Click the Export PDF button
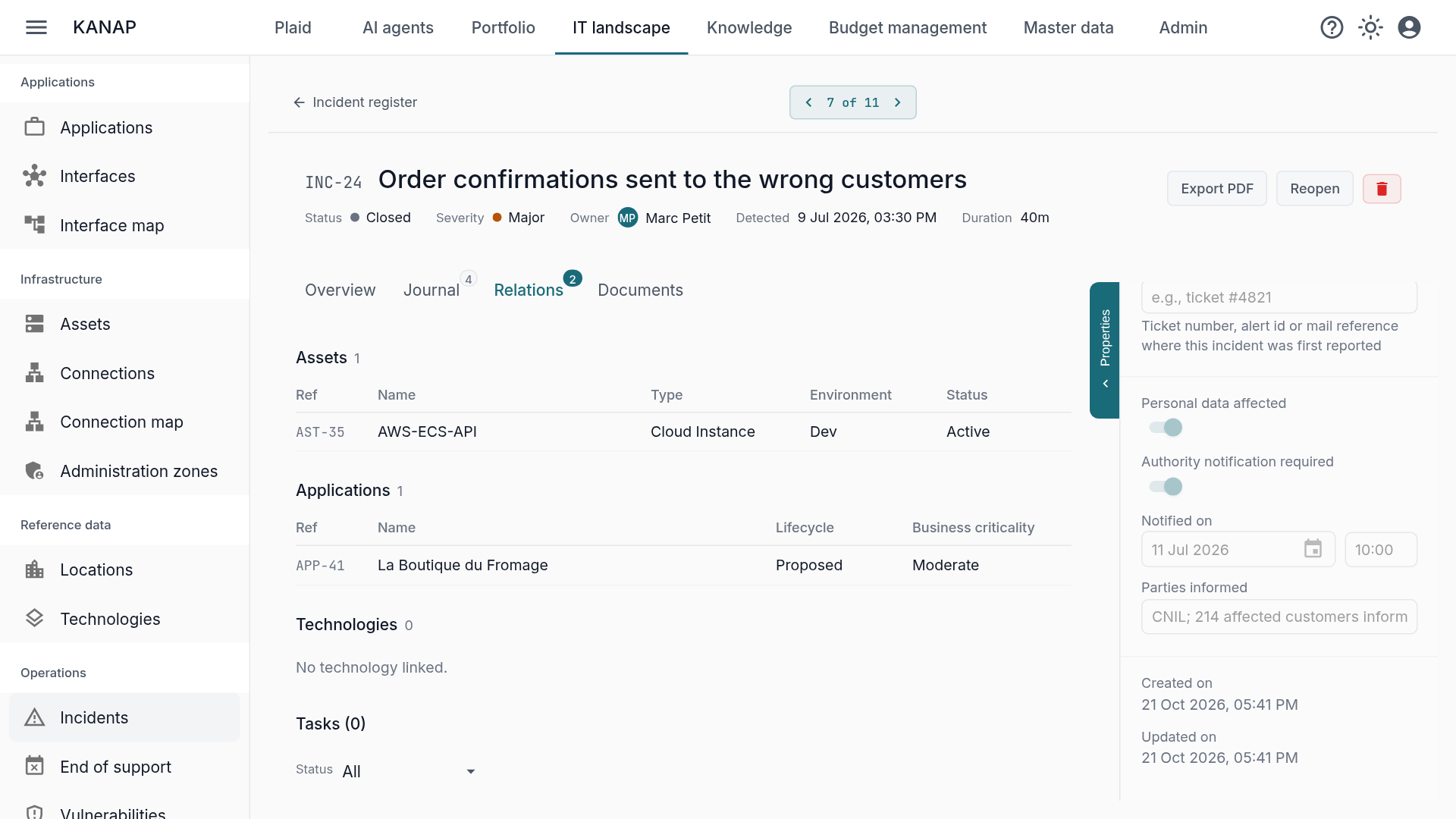Screen dimensions: 1456x819 point(1217,189)
